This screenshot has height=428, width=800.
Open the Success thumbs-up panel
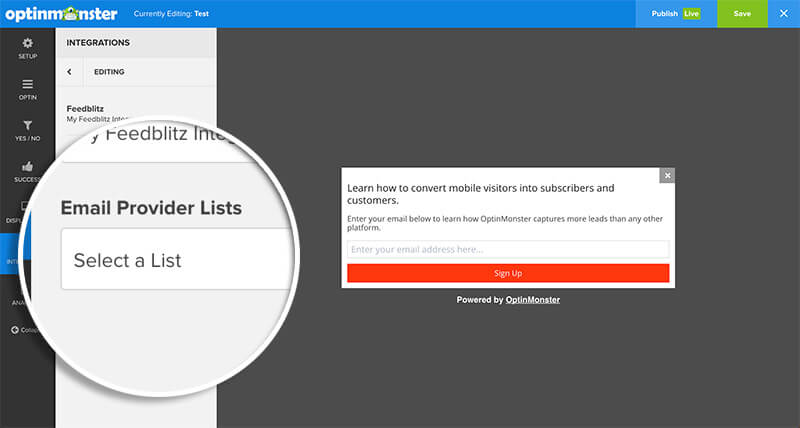pos(28,171)
